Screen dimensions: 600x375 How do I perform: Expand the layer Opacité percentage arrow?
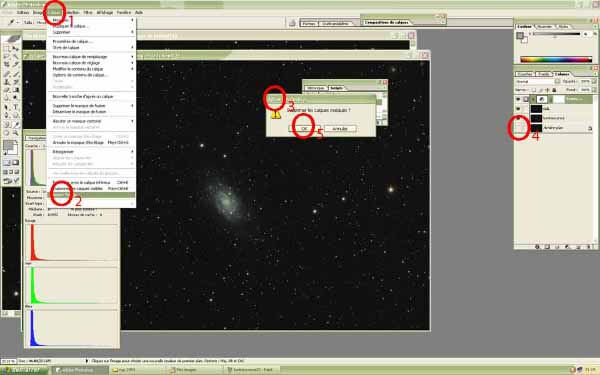point(593,82)
